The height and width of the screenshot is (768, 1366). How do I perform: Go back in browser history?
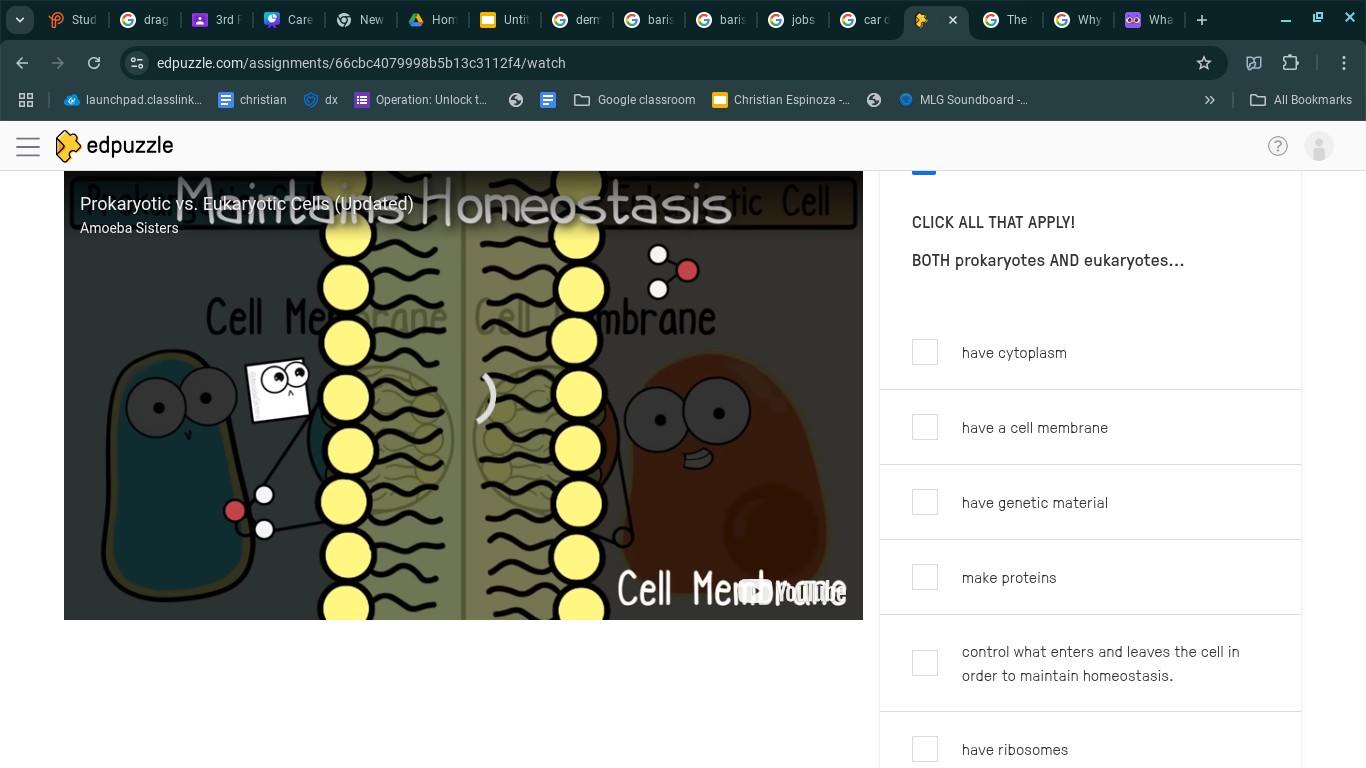point(22,63)
